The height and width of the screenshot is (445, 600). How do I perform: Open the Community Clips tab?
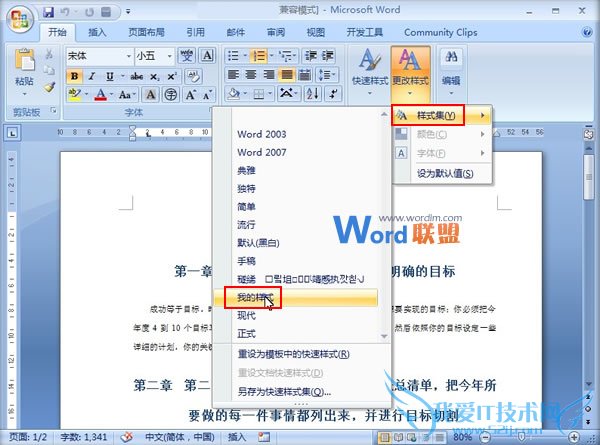coord(440,33)
